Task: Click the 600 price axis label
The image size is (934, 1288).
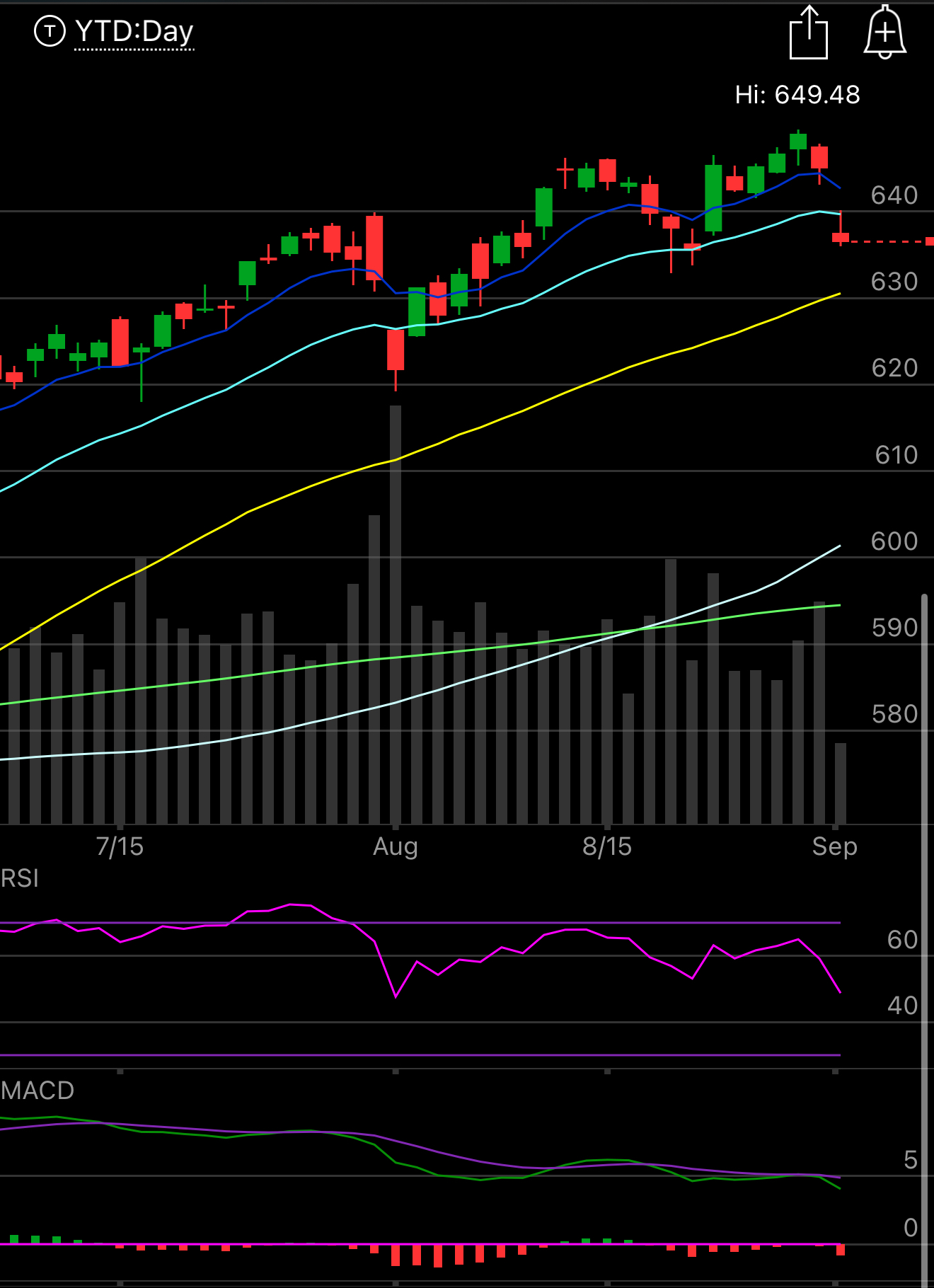Action: (894, 541)
